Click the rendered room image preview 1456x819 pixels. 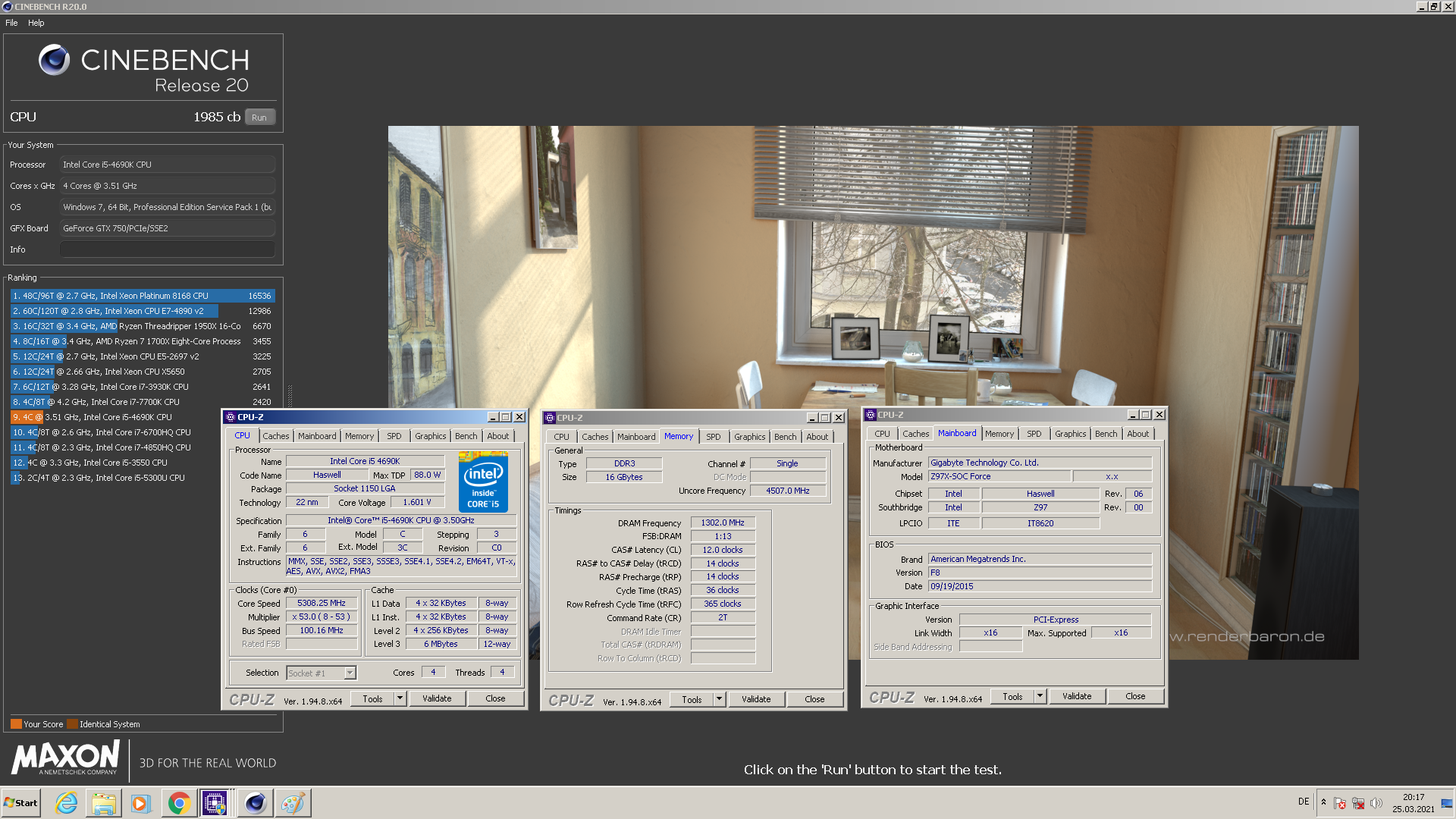click(x=873, y=393)
